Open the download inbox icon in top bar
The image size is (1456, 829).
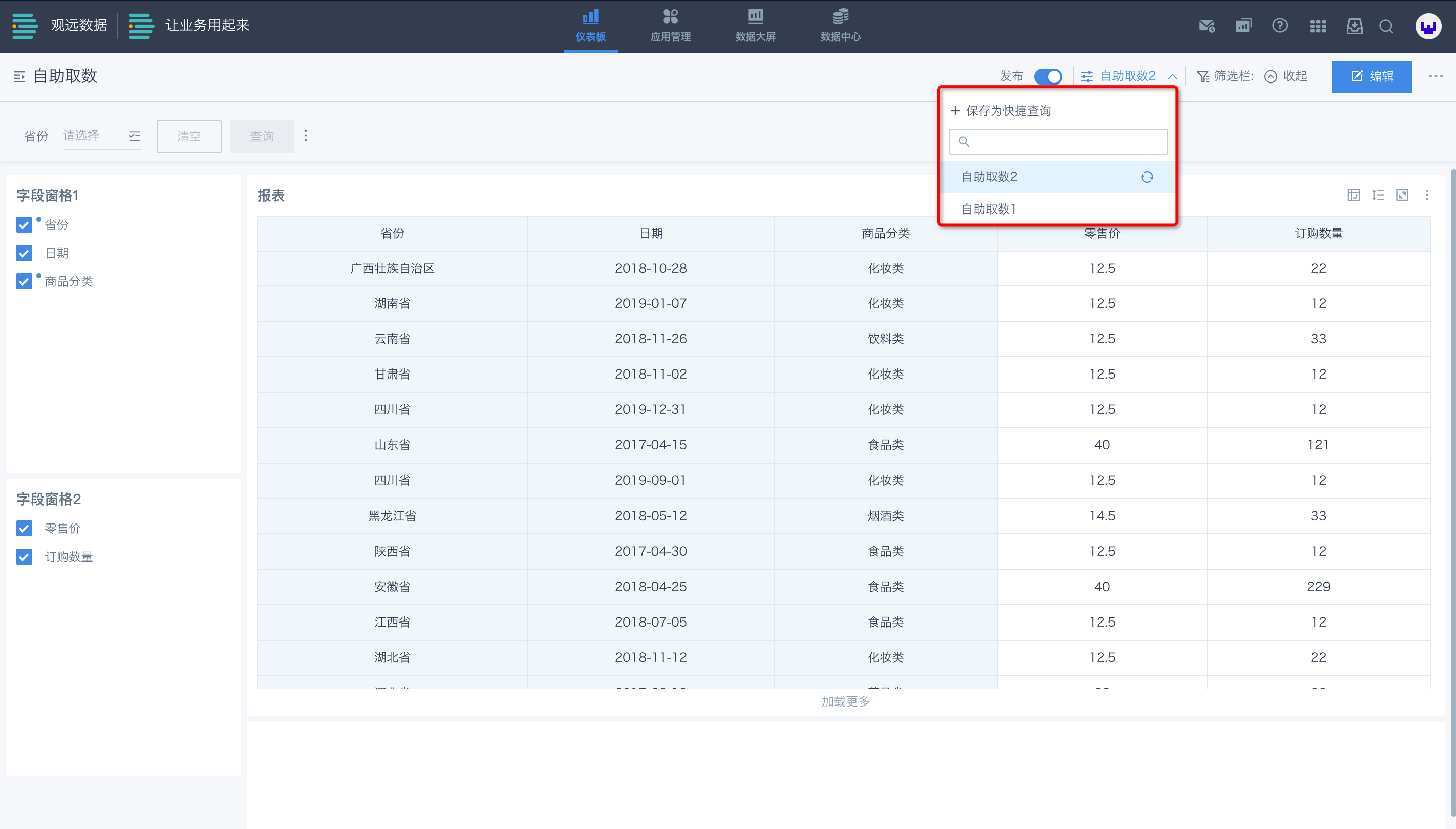tap(1354, 26)
